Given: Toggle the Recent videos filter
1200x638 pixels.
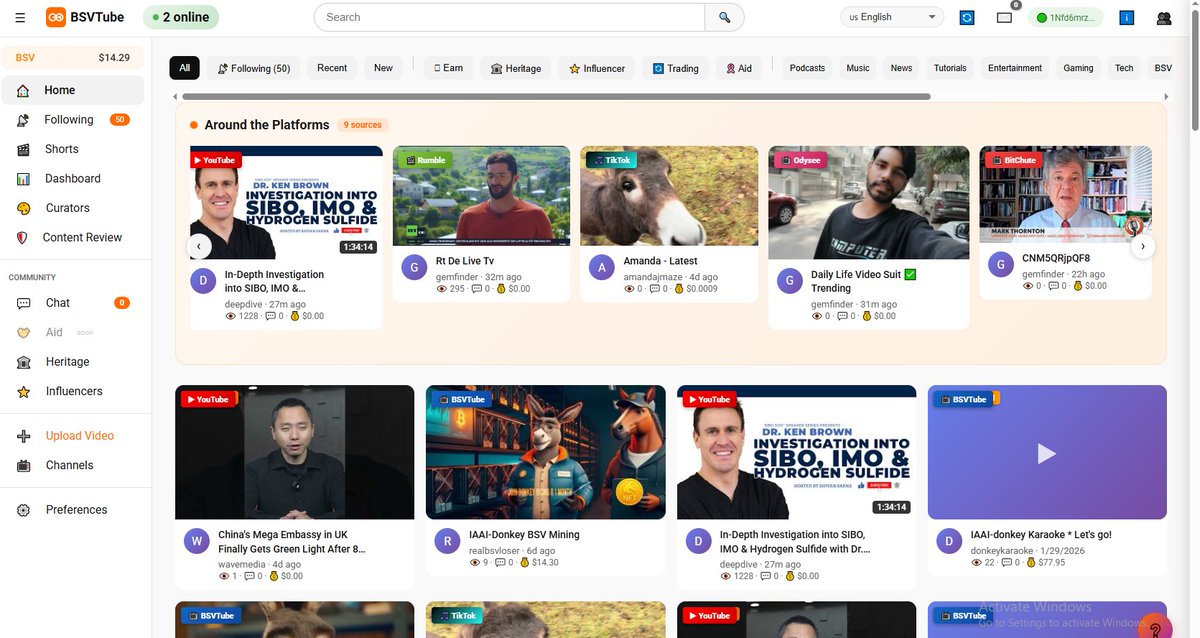Looking at the screenshot, I should (331, 67).
